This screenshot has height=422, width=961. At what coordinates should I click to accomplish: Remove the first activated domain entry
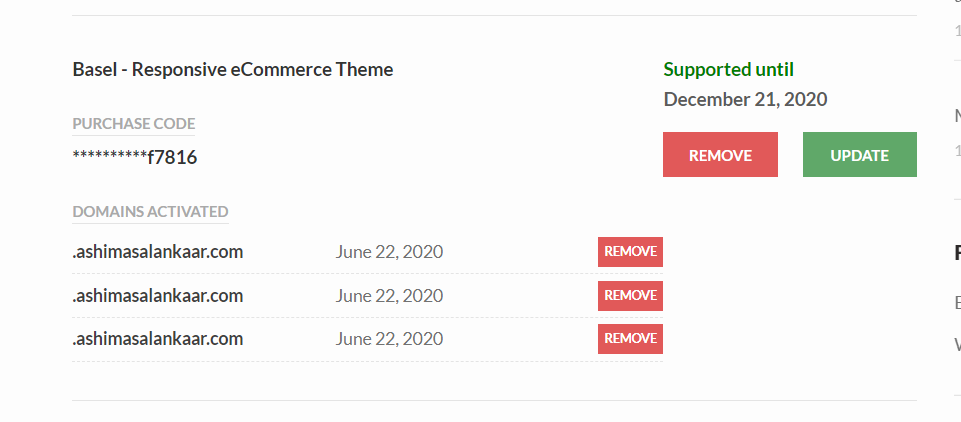pyautogui.click(x=630, y=252)
